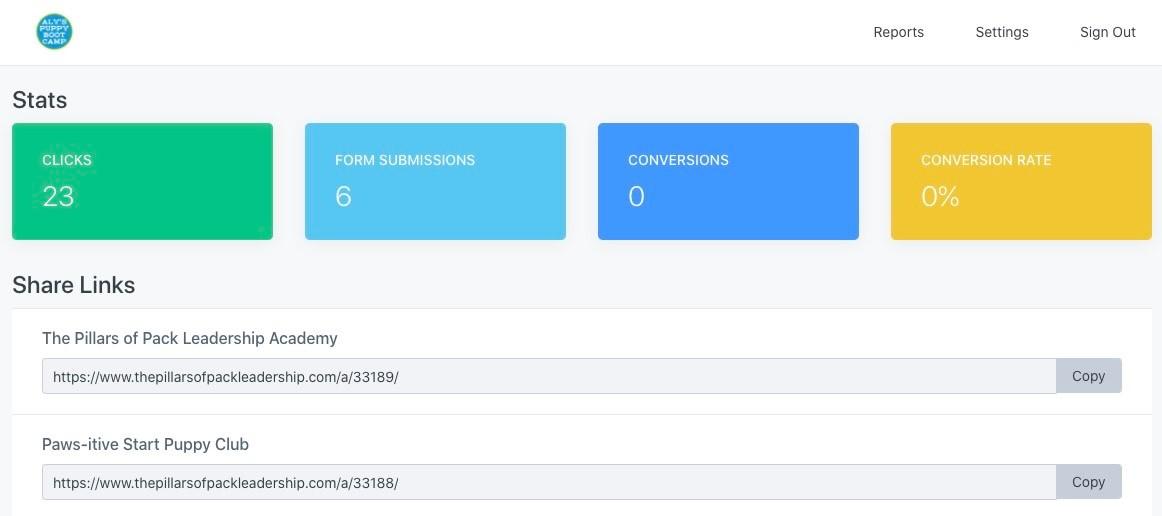Focus the URL field ending in 33188
The height and width of the screenshot is (516, 1162).
[x=548, y=482]
